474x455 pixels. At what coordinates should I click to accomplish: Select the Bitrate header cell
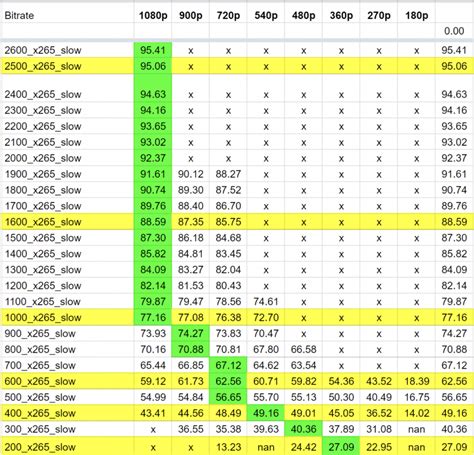coord(67,15)
